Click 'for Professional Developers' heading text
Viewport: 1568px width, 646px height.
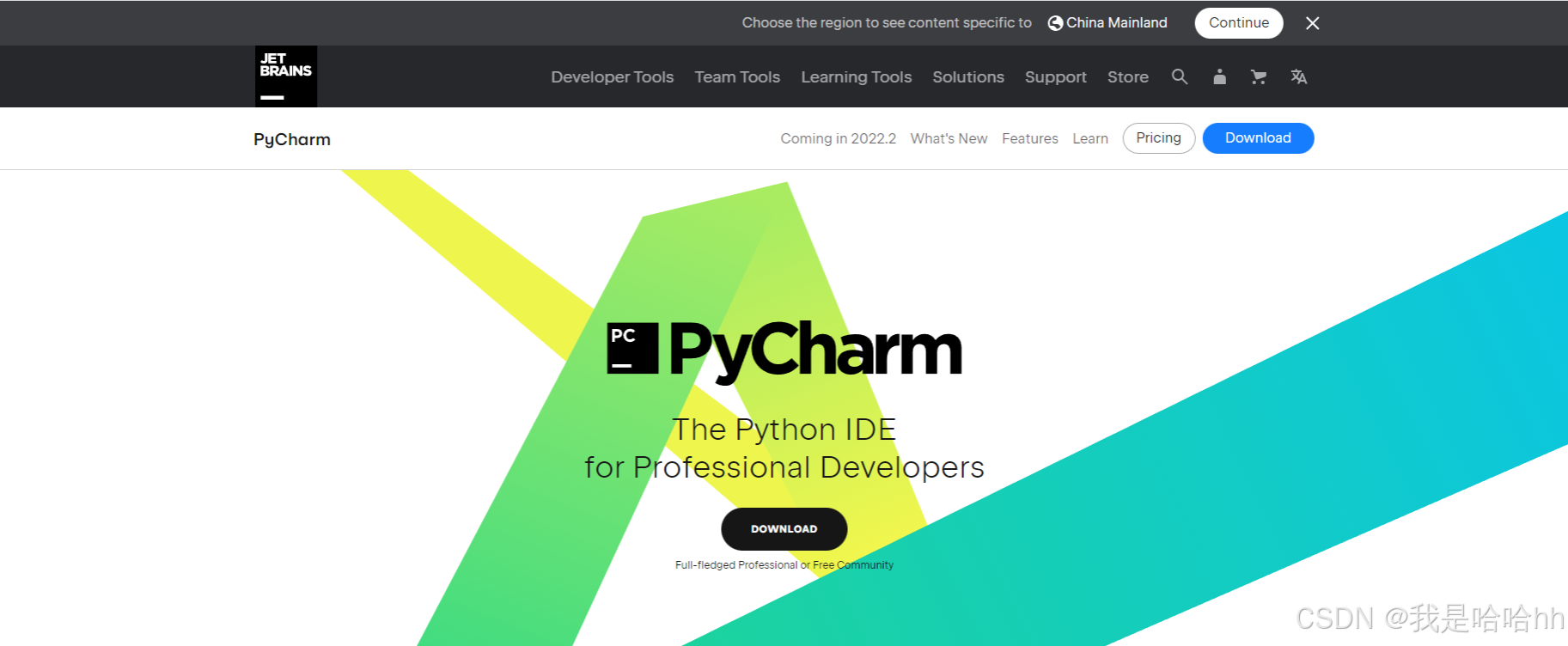(784, 467)
